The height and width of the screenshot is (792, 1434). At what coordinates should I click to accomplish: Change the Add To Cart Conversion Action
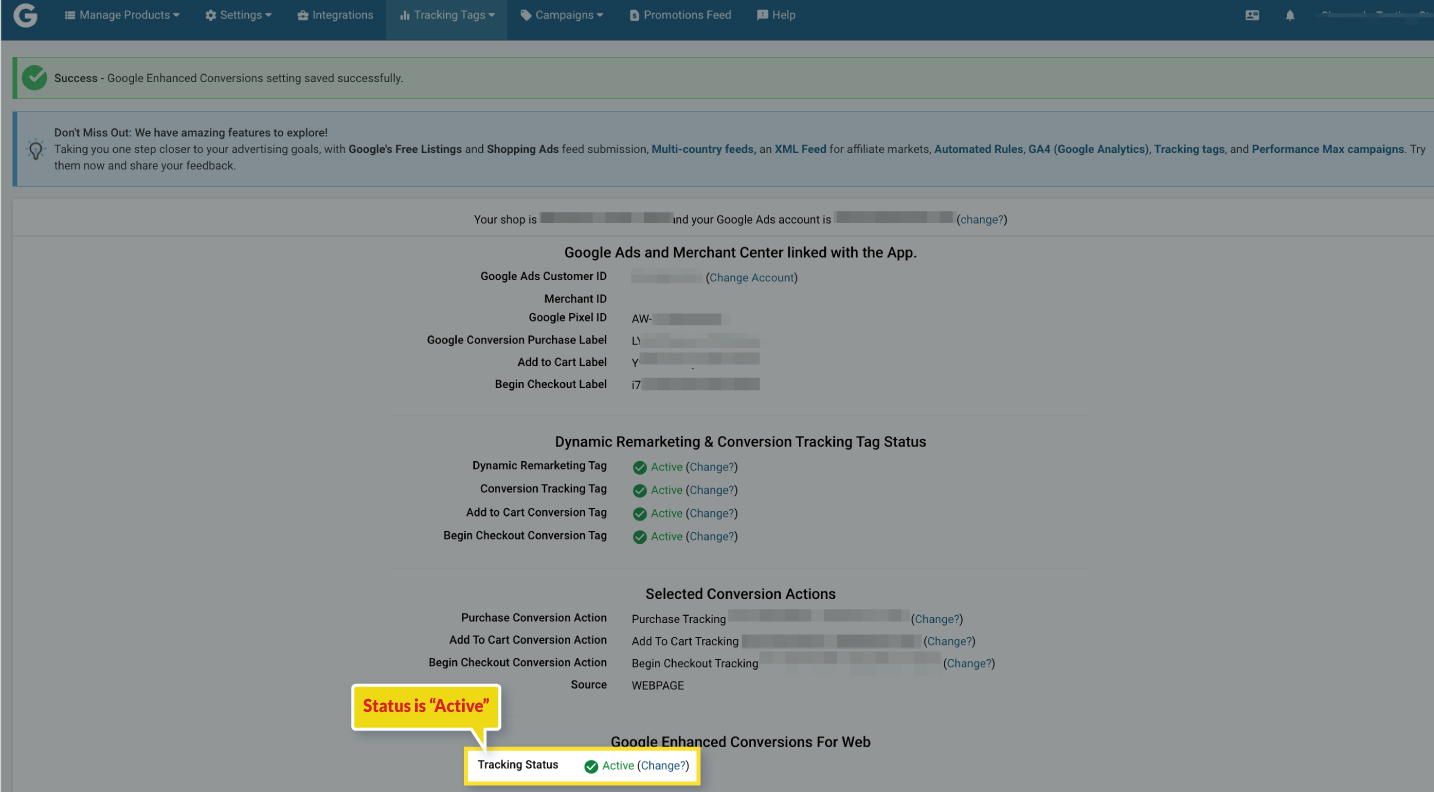coord(949,641)
